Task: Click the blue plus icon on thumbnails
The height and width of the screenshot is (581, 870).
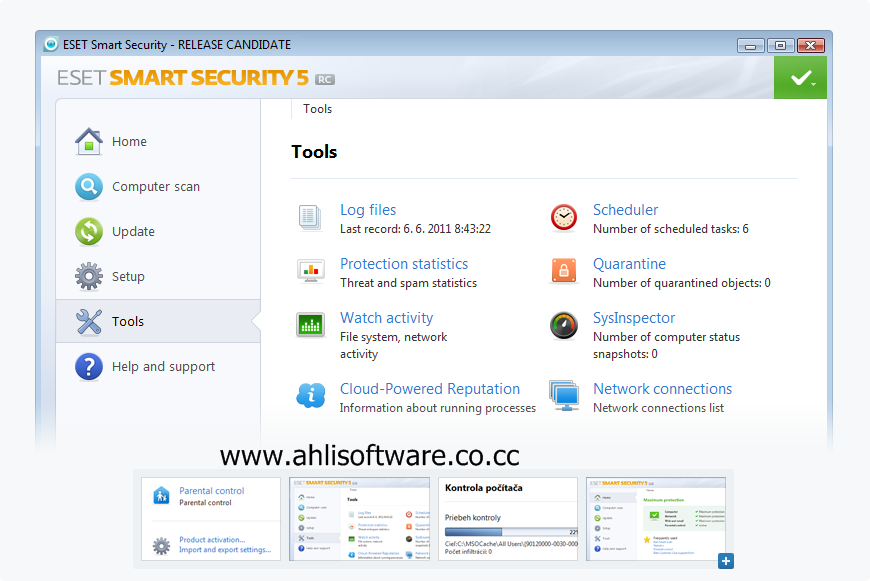Action: pos(726,561)
